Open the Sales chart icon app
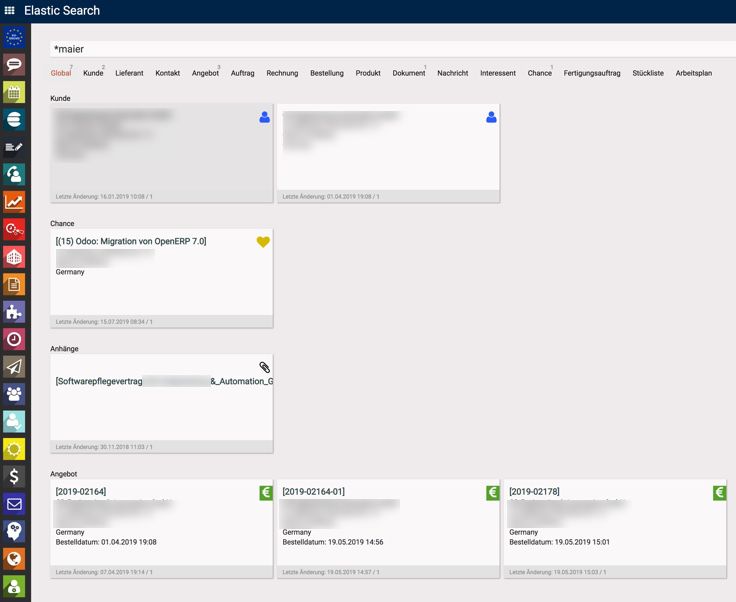This screenshot has width=736, height=602. coord(14,202)
